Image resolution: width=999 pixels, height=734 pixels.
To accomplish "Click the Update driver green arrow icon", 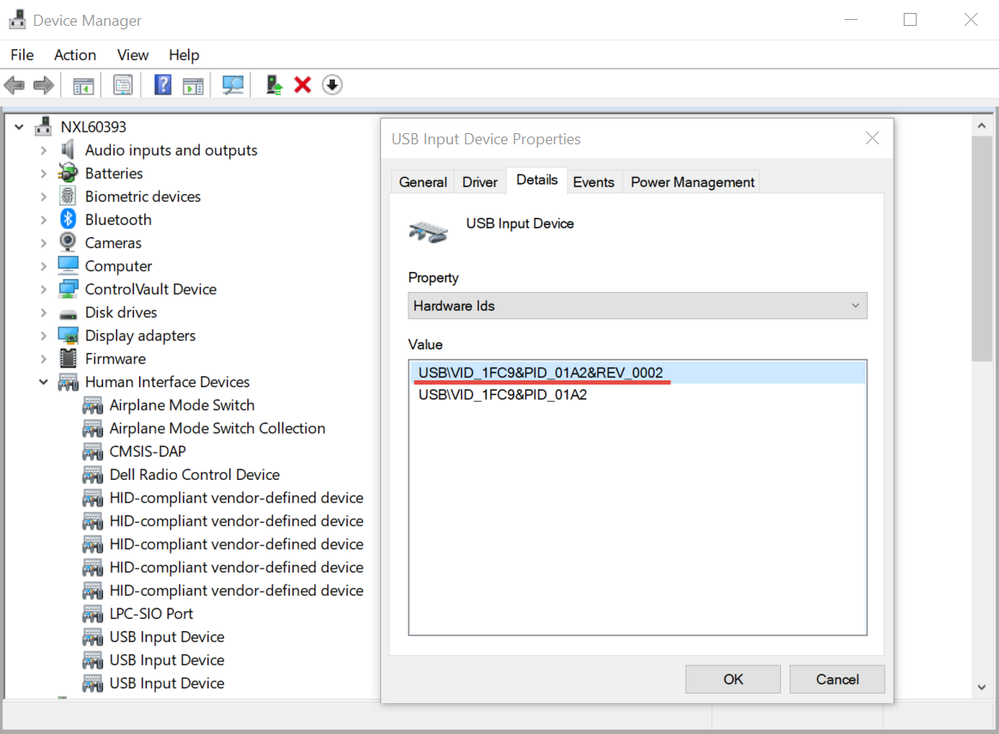I will (x=274, y=85).
